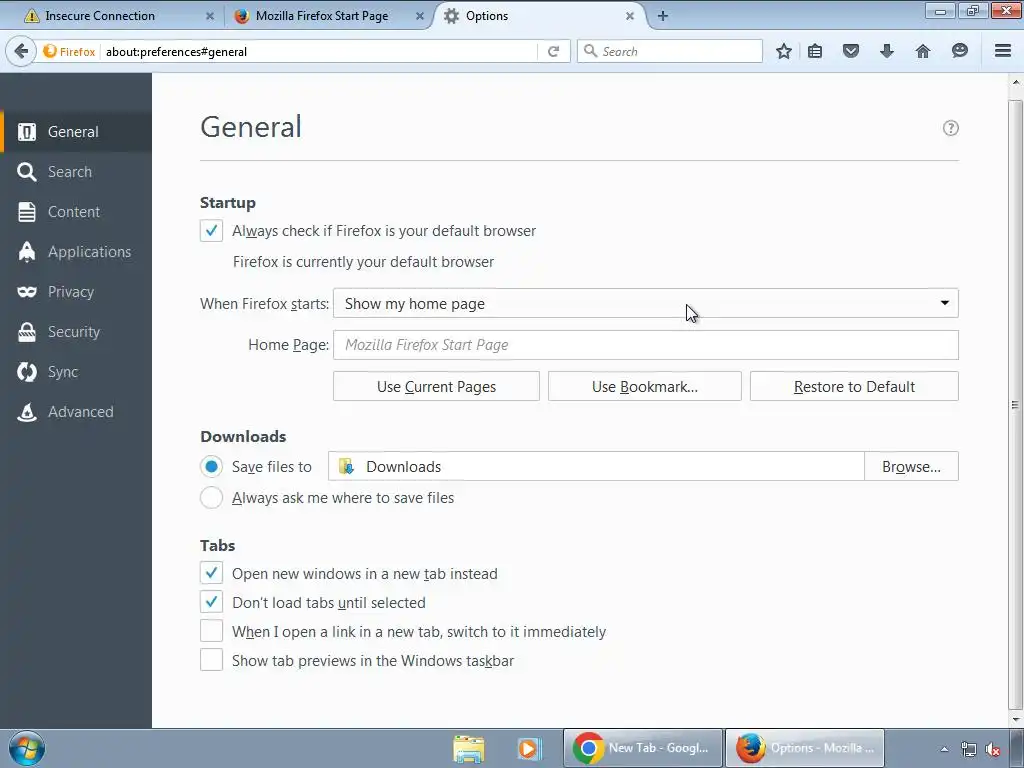1024x768 pixels.
Task: Select Always ask me where to save files
Action: point(211,498)
